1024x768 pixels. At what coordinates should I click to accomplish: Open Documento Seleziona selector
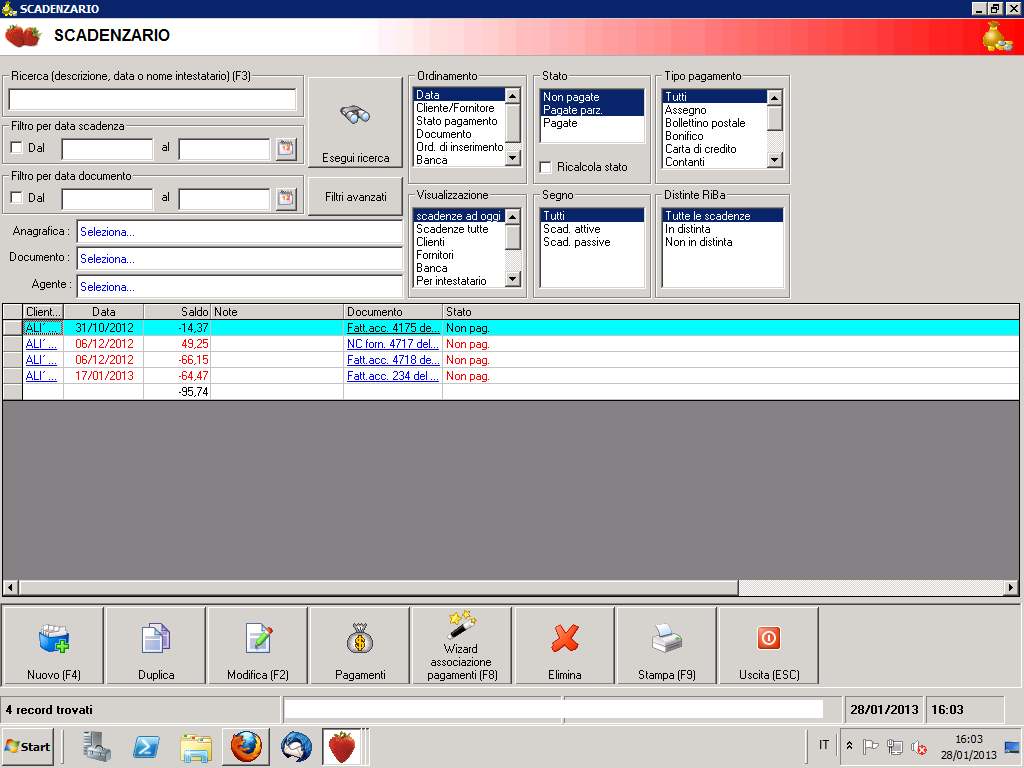click(240, 259)
